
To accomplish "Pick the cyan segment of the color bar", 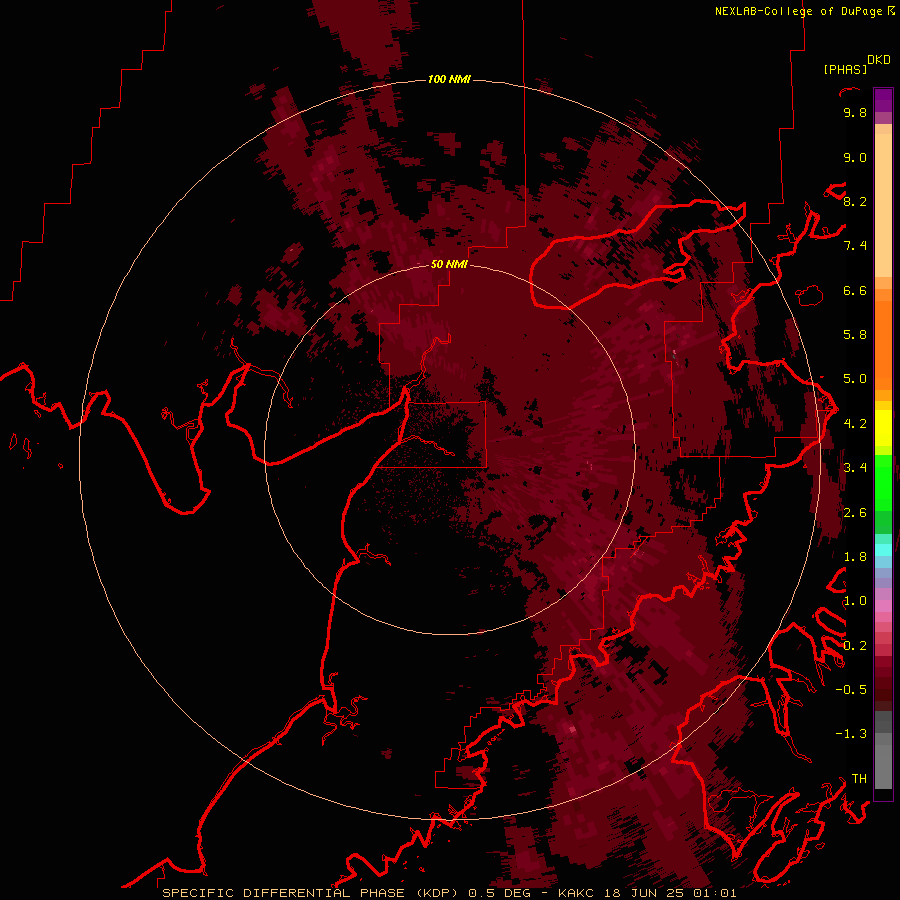I will point(883,550).
